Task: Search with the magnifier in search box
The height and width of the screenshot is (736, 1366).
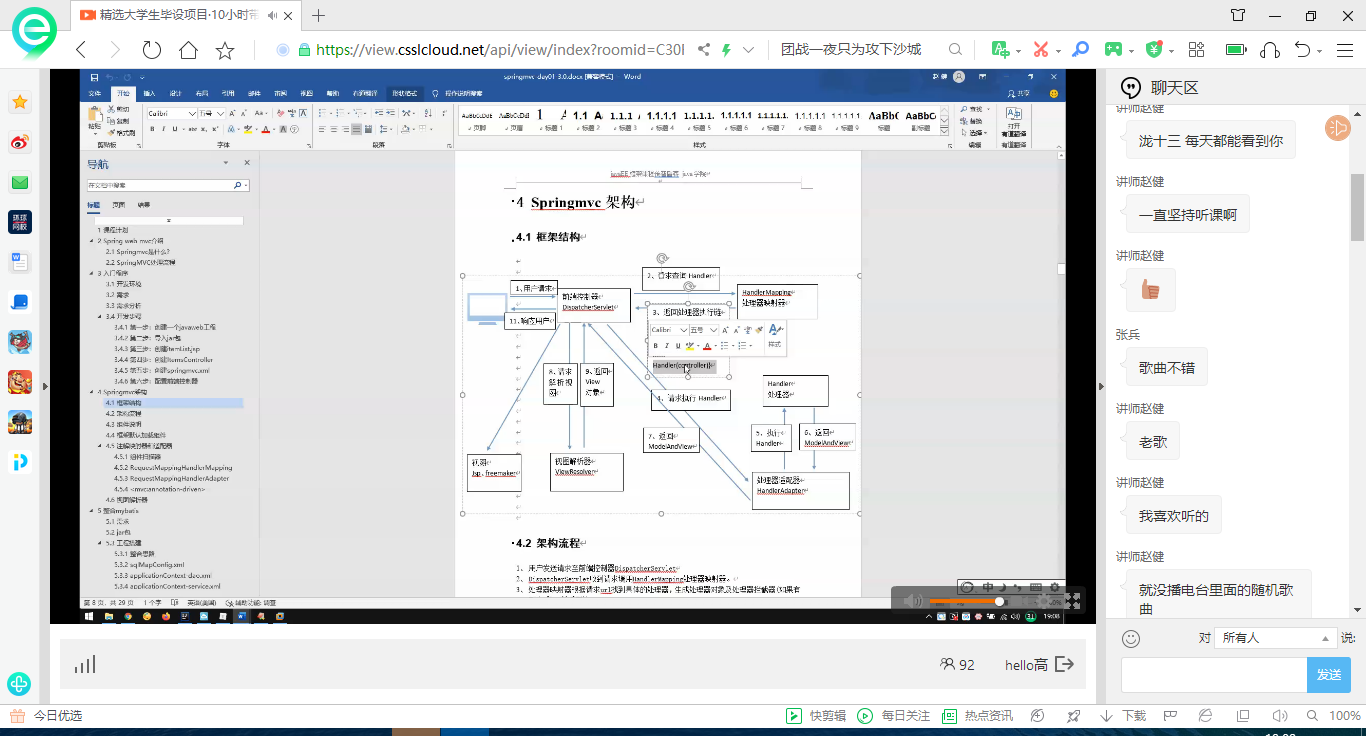Action: pos(955,50)
